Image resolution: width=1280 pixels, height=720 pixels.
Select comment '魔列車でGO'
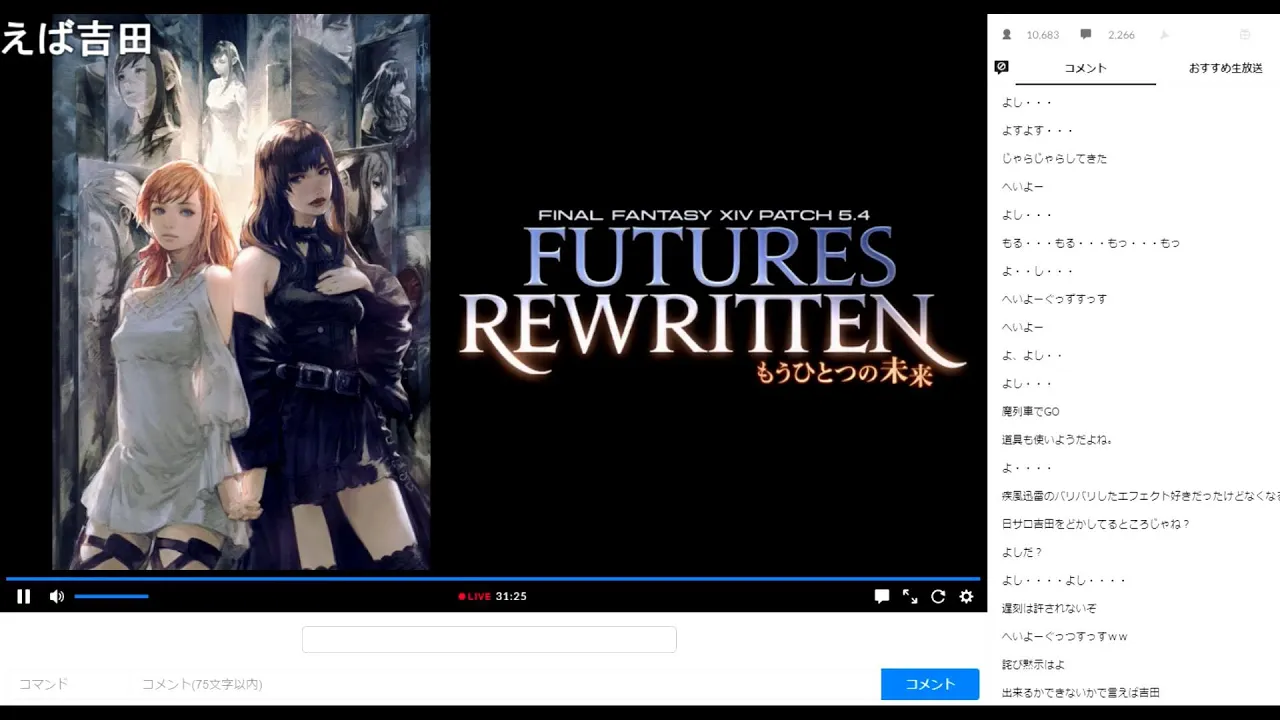pos(1030,412)
